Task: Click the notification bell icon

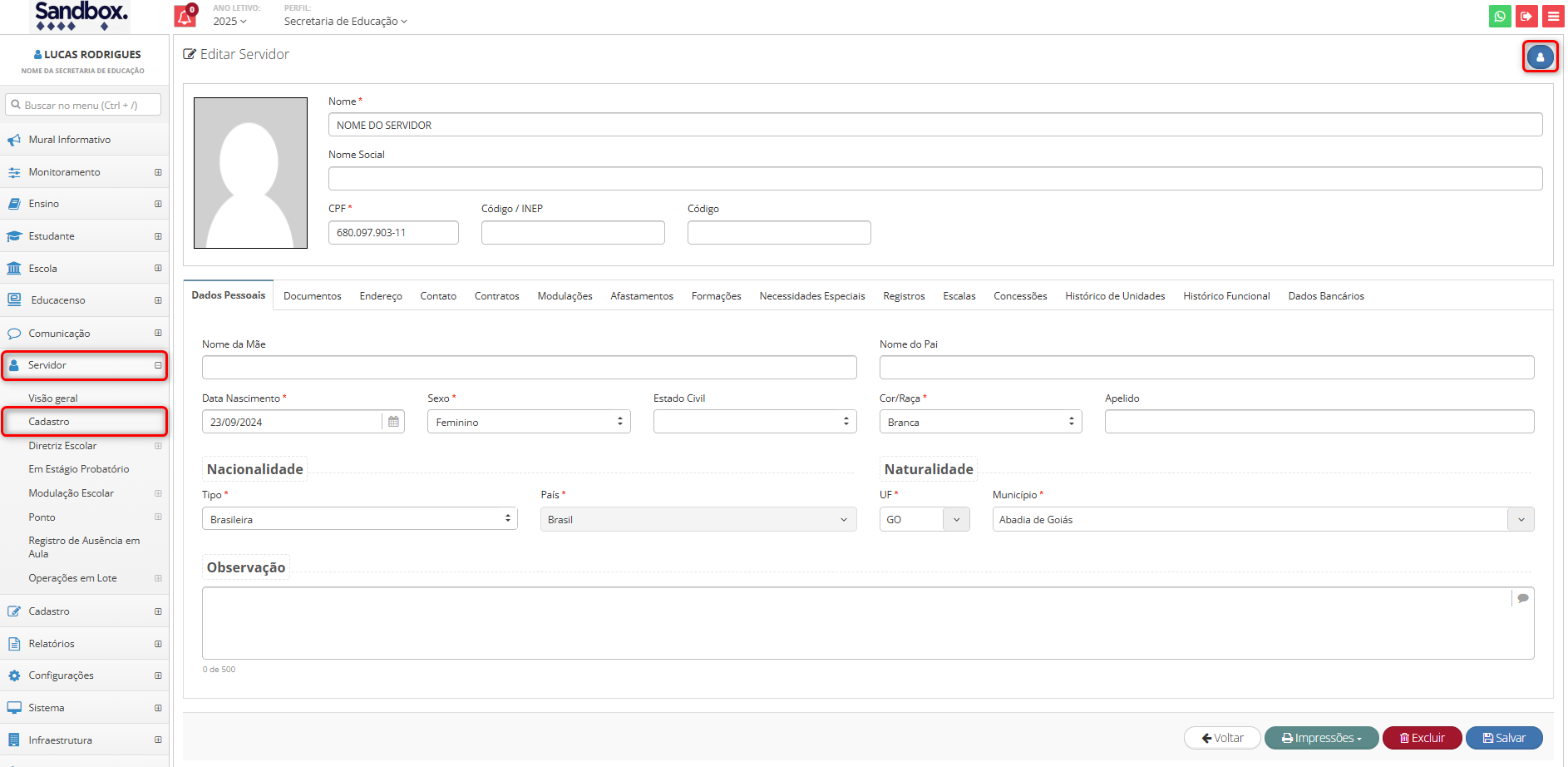Action: coord(185,17)
